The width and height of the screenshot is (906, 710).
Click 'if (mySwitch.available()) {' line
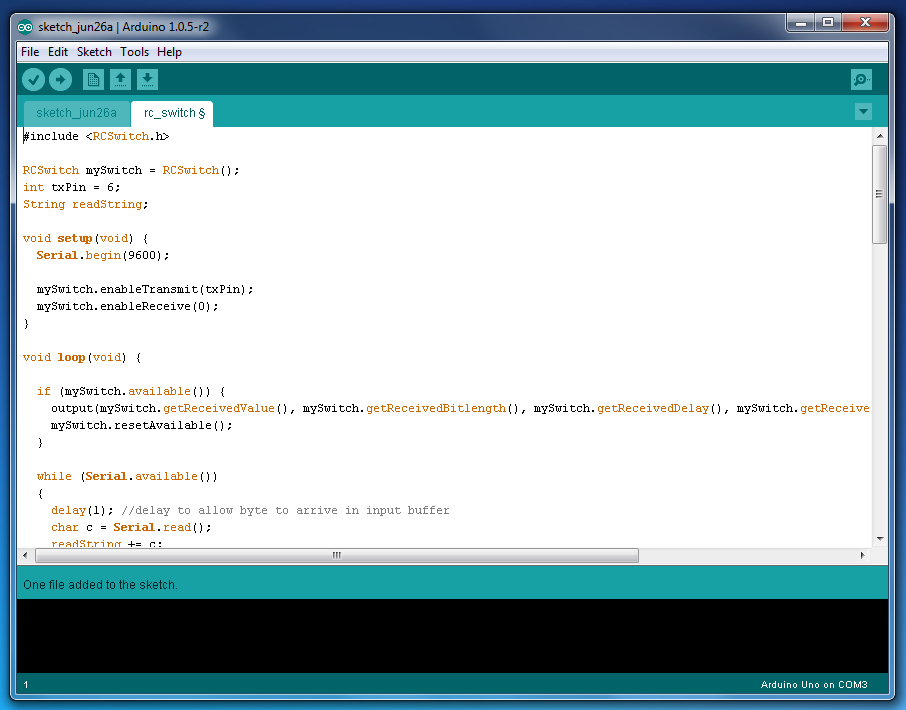(131, 392)
